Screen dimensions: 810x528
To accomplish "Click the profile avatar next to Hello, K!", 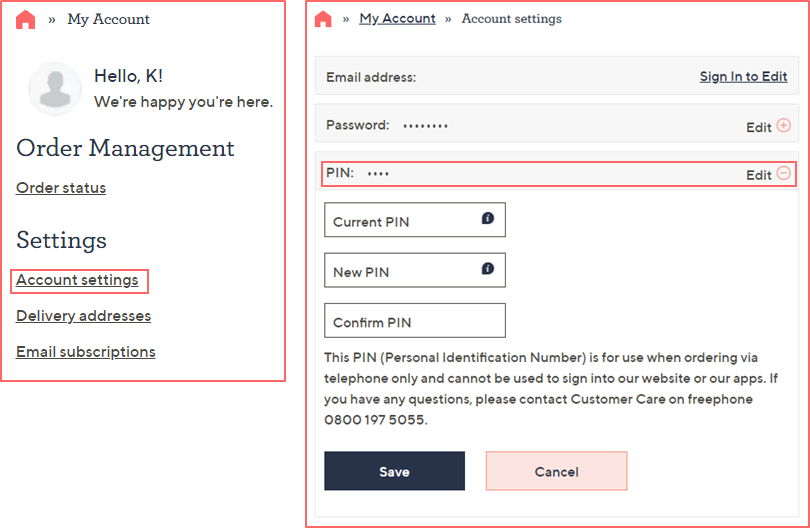I will click(55, 89).
